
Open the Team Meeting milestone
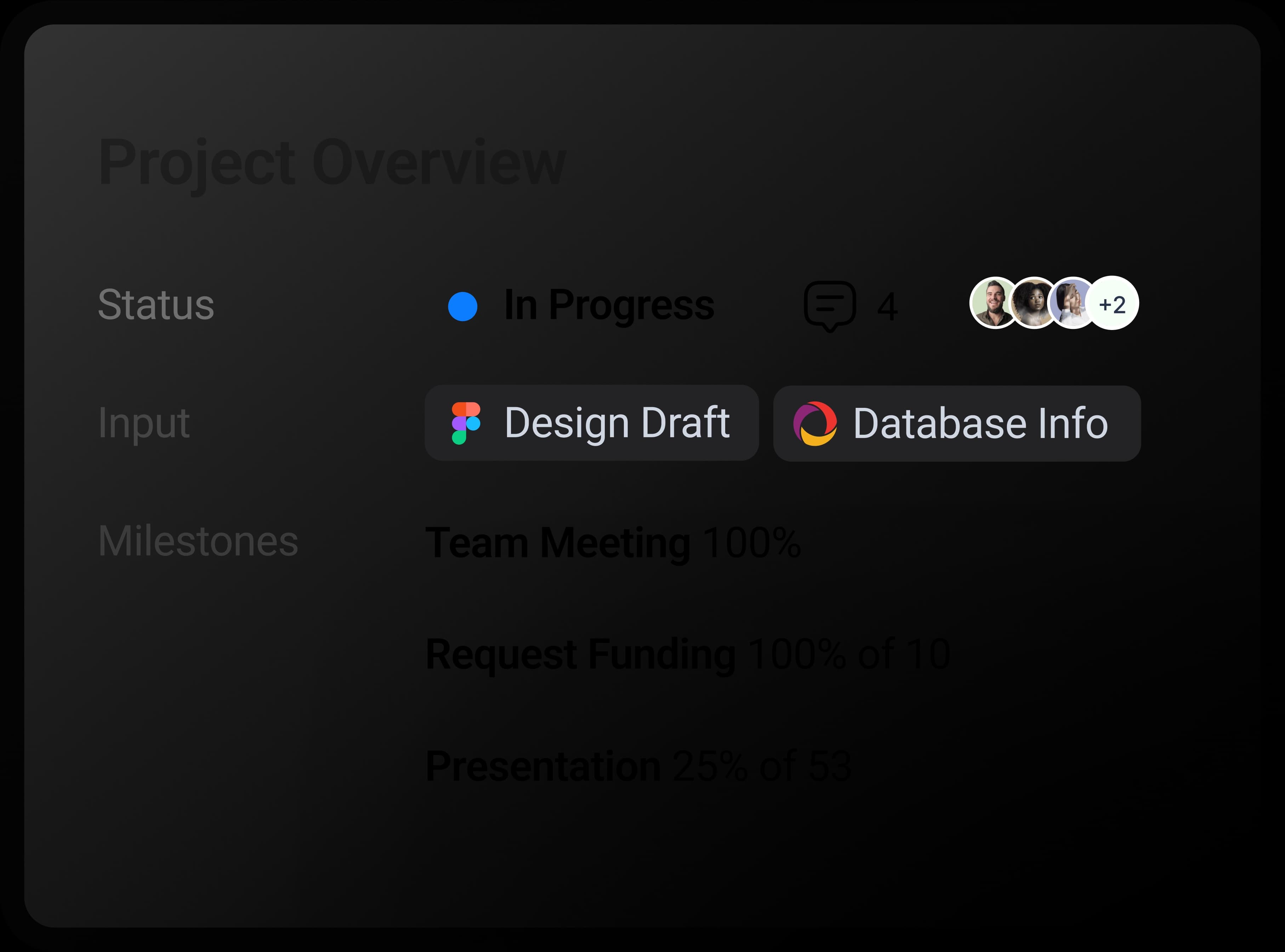pyautogui.click(x=557, y=543)
